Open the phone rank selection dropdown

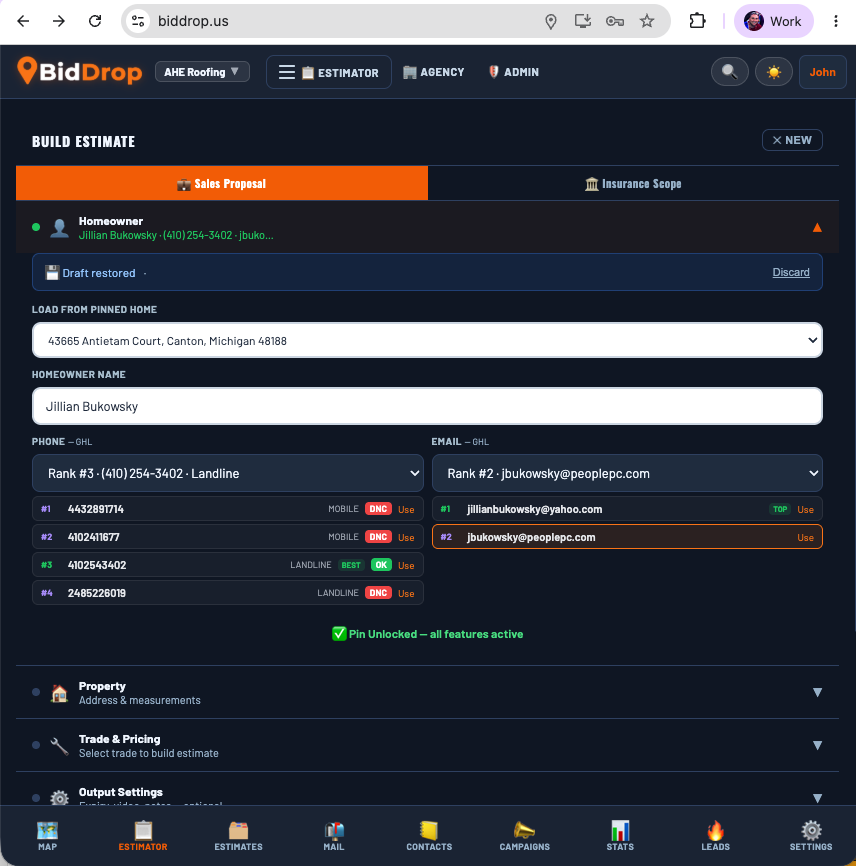(228, 473)
